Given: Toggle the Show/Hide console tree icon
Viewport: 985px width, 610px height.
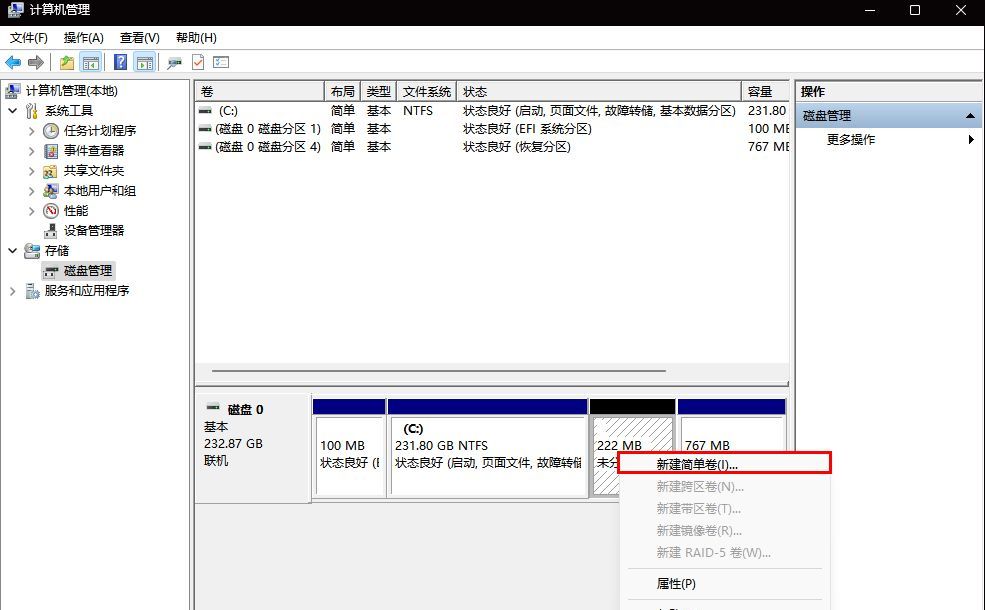Looking at the screenshot, I should click(91, 62).
